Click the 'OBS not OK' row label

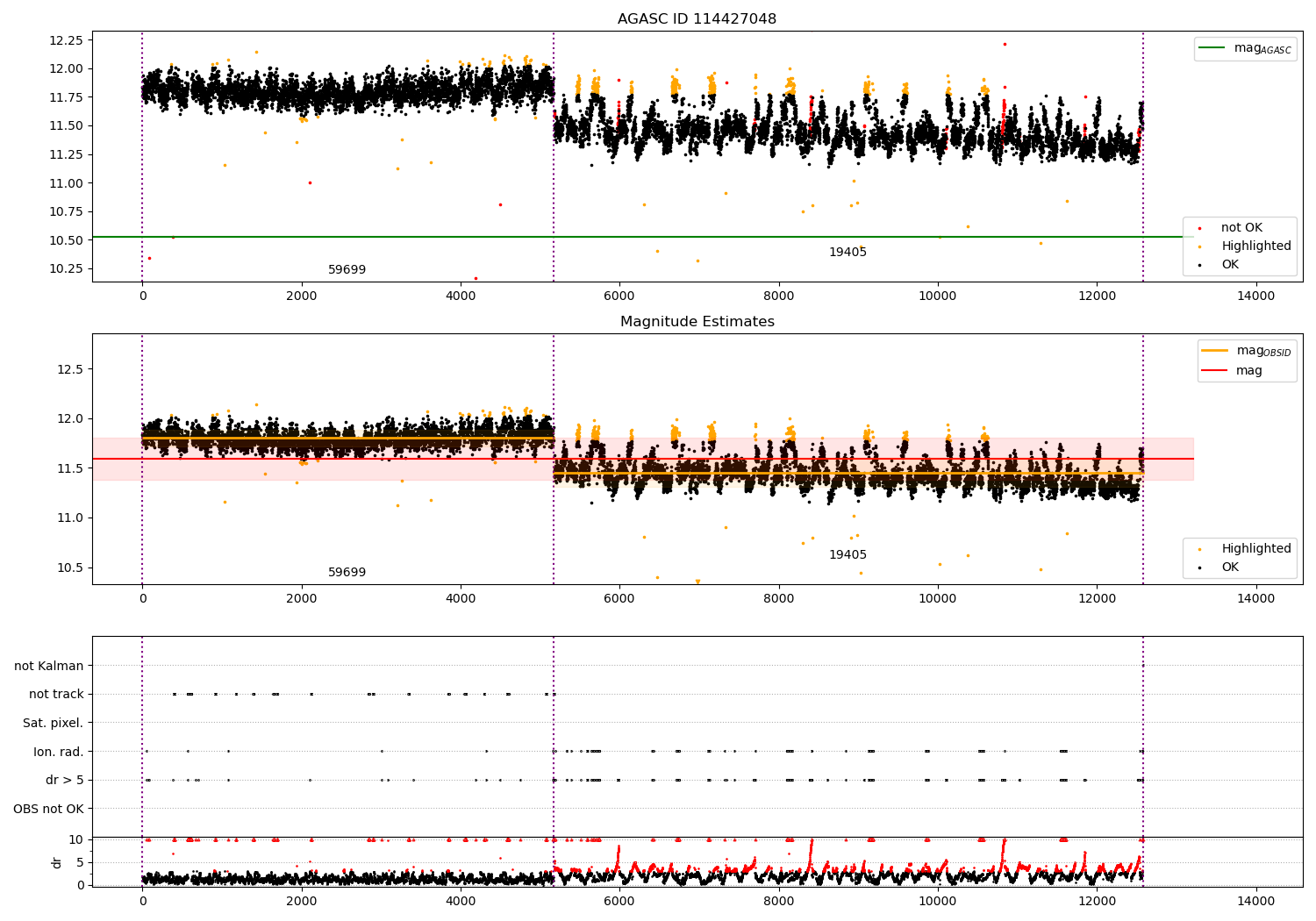click(48, 809)
